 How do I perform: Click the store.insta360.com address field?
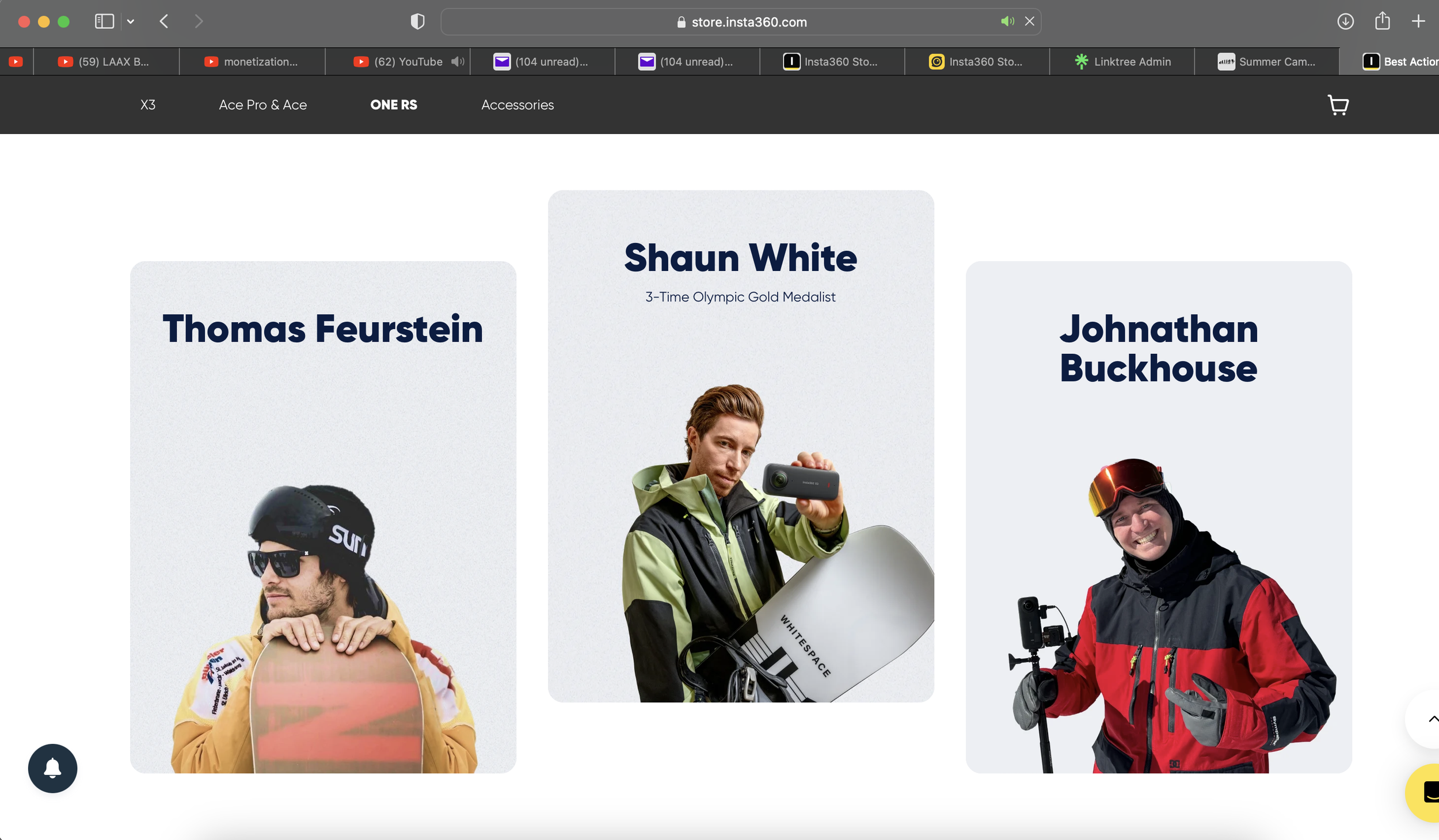[741, 22]
